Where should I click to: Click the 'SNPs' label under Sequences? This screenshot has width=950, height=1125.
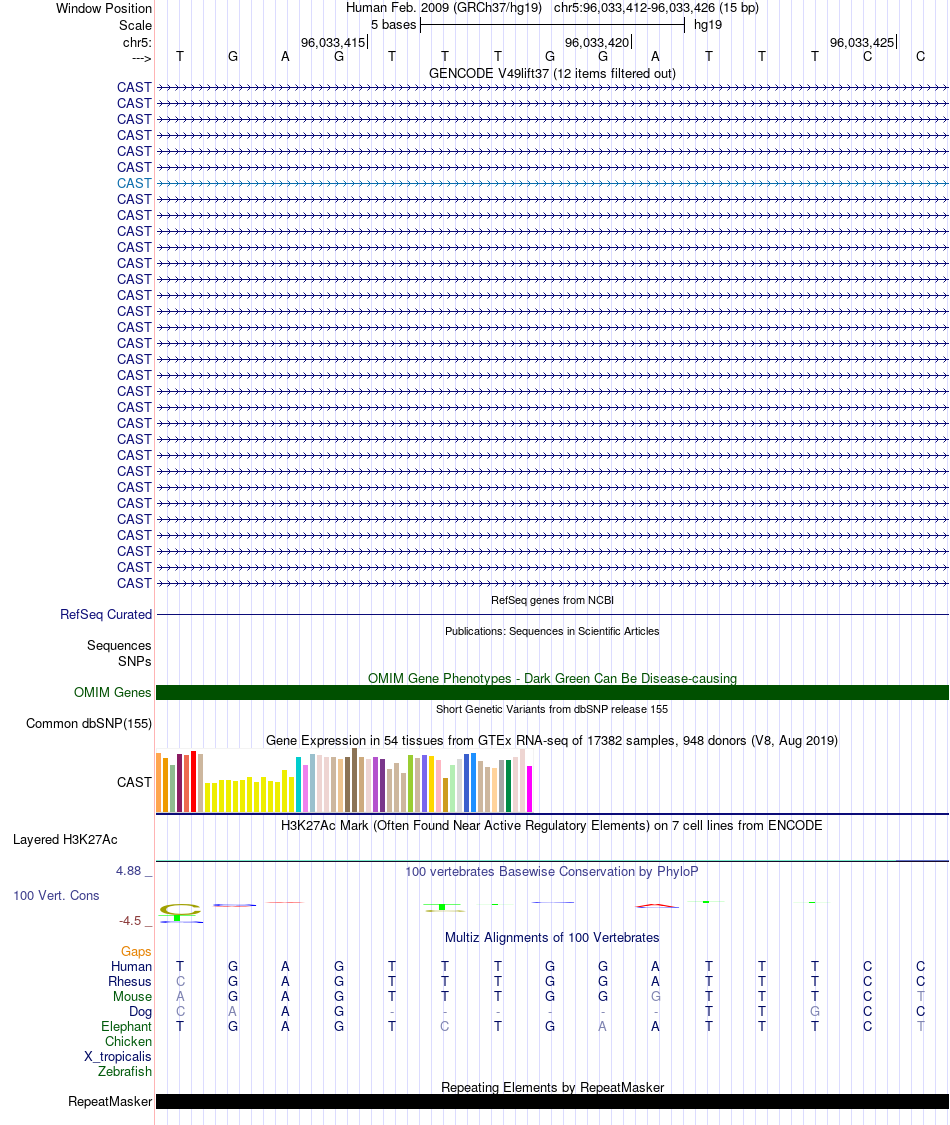click(135, 662)
